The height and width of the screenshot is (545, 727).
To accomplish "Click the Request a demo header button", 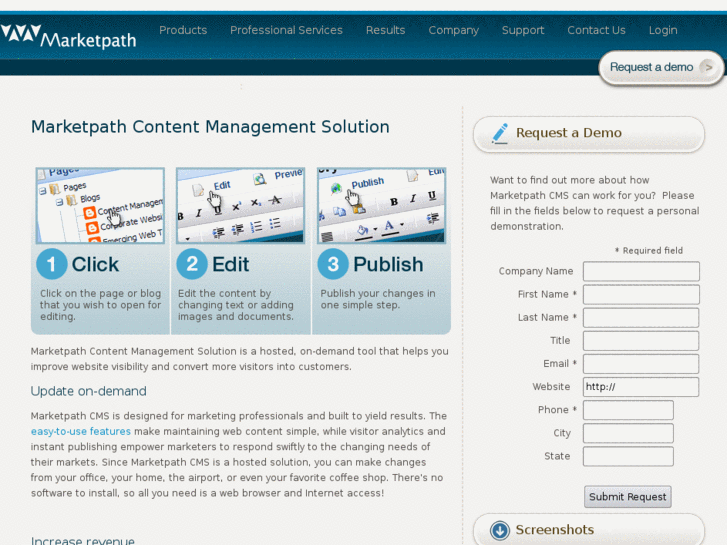I will (661, 67).
